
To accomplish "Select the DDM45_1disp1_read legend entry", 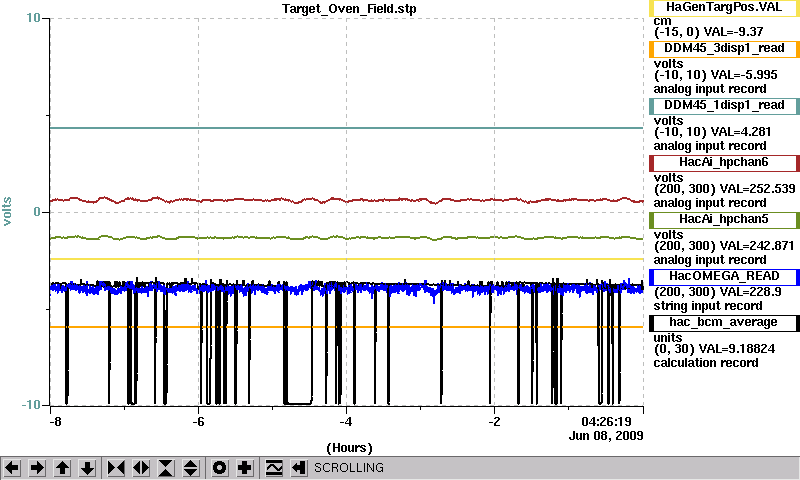I will [724, 106].
